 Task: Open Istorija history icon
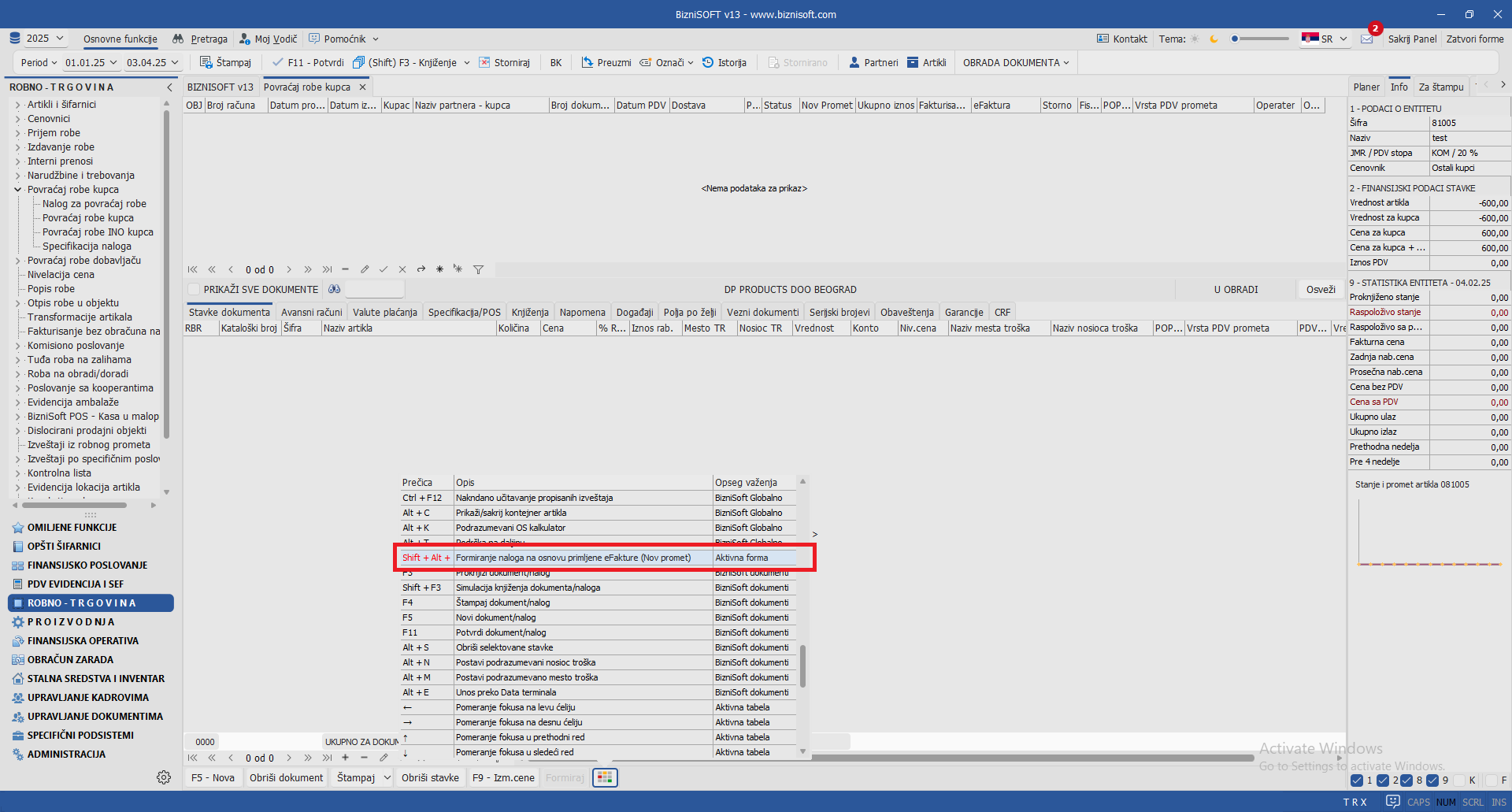click(708, 62)
